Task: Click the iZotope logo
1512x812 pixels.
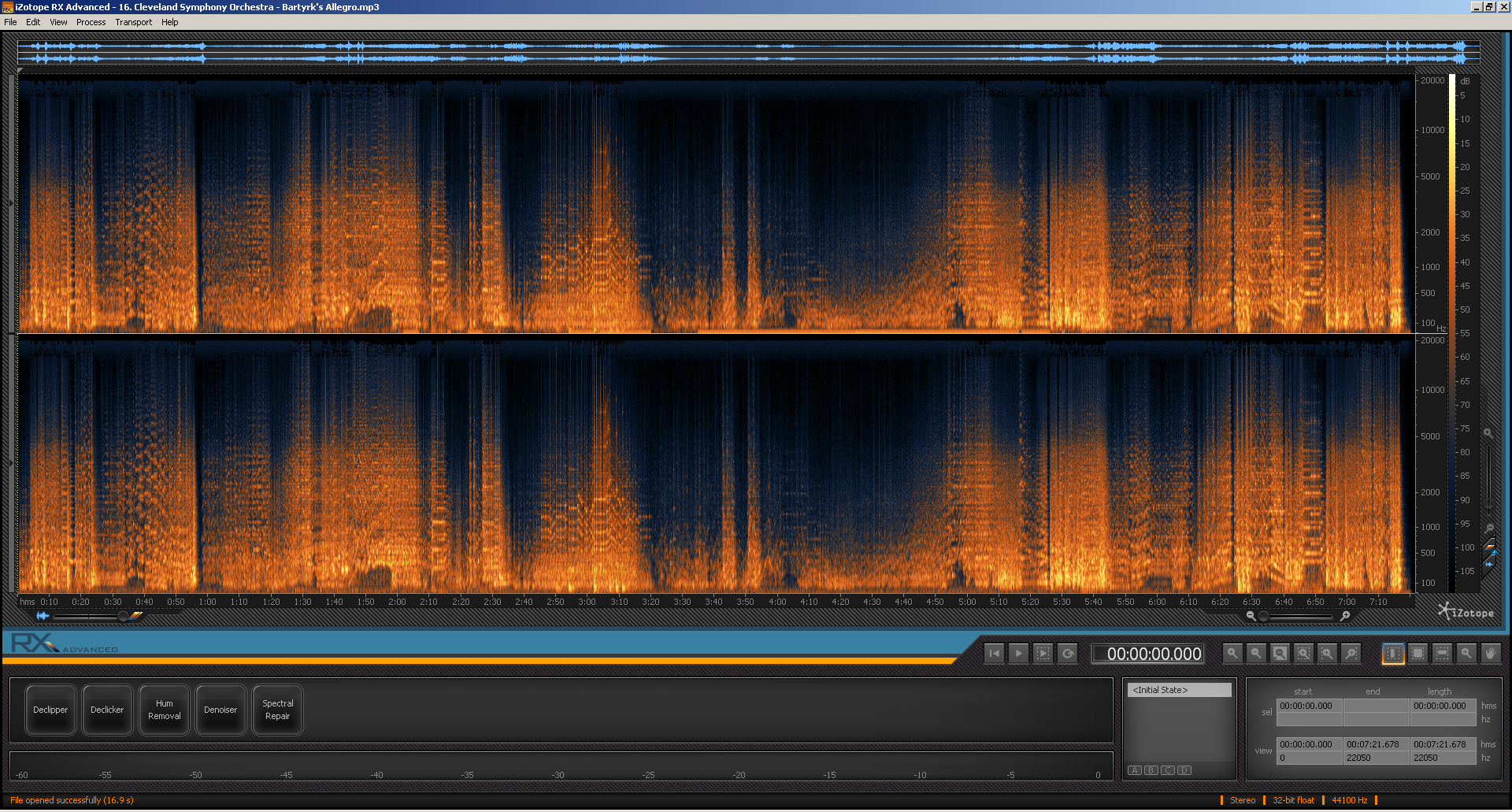Action: (x=1466, y=612)
